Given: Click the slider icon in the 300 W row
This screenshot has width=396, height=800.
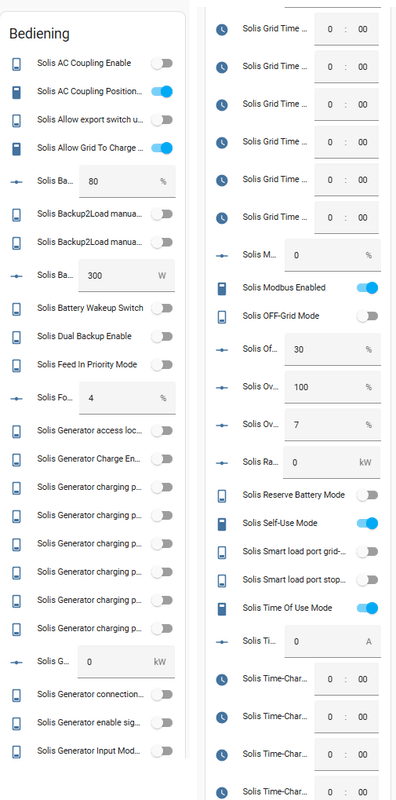Looking at the screenshot, I should 17,276.
